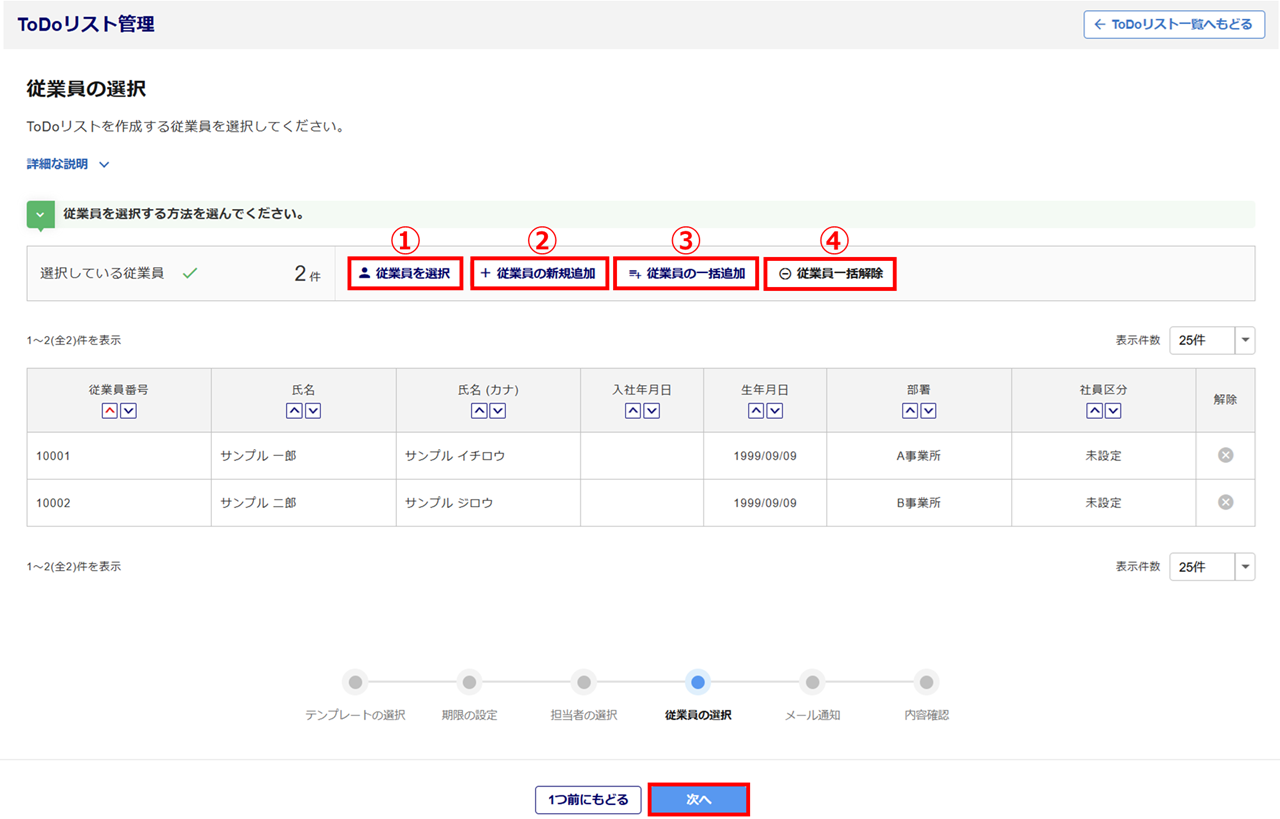Click 従業員の一括追加 button
The height and width of the screenshot is (819, 1280).
click(x=686, y=273)
